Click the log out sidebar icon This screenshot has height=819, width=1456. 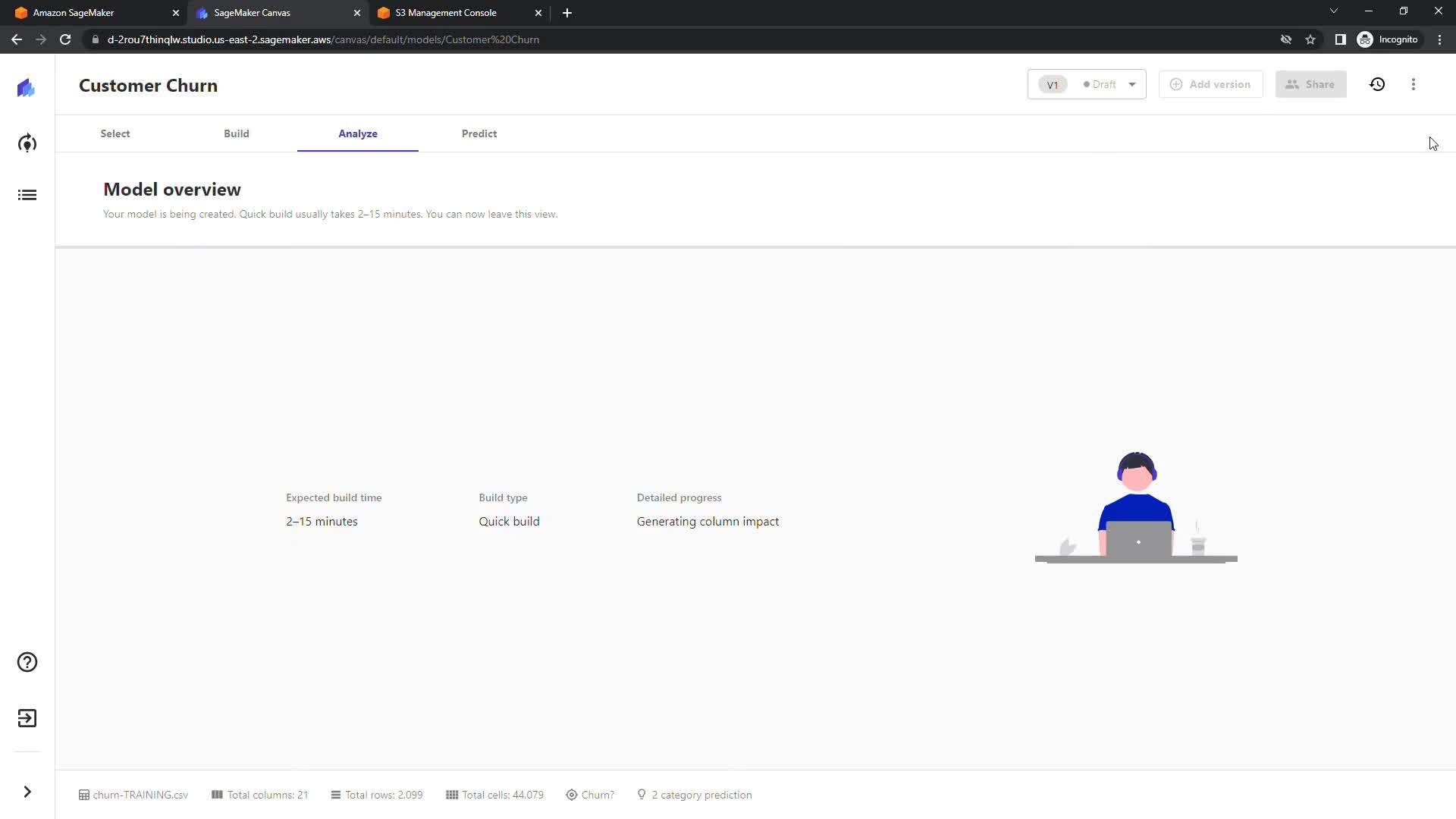click(x=27, y=718)
